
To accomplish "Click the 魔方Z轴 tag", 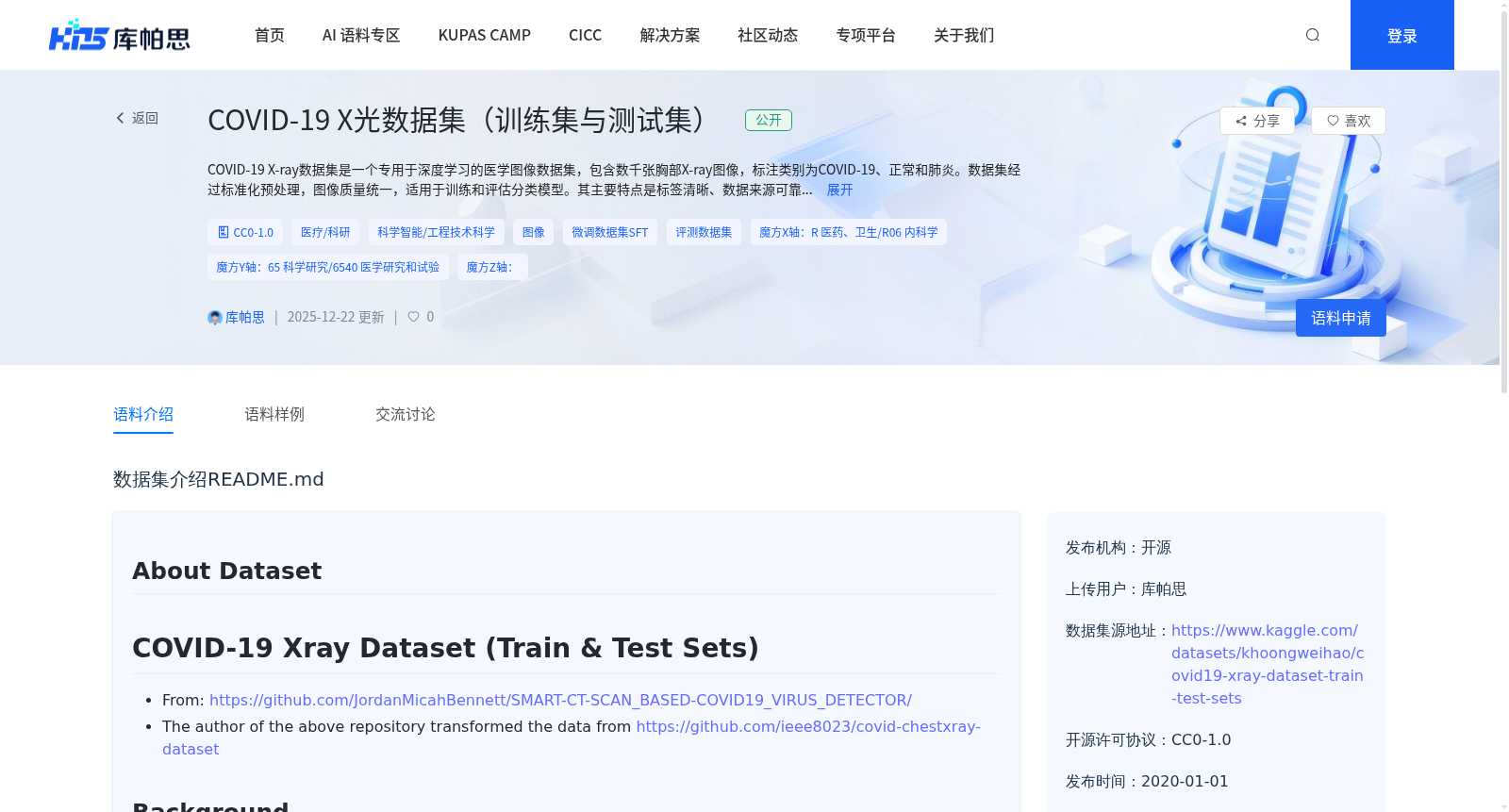I will point(492,267).
